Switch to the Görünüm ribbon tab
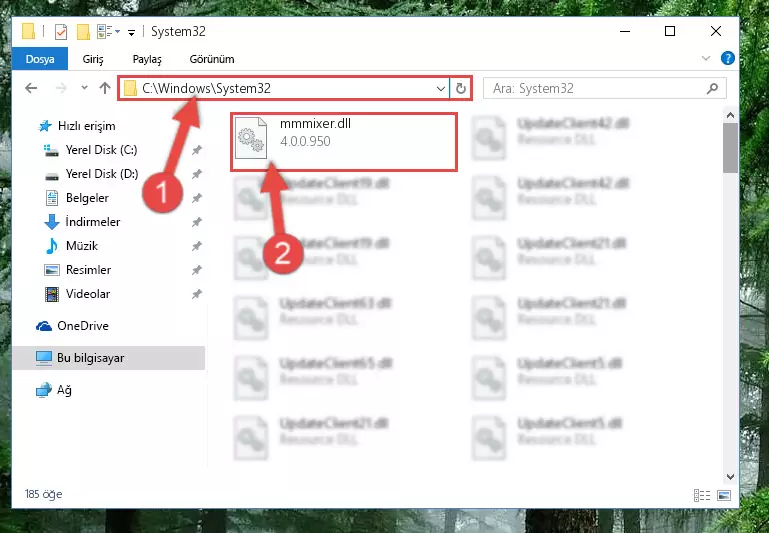Image resolution: width=769 pixels, height=533 pixels. [212, 59]
